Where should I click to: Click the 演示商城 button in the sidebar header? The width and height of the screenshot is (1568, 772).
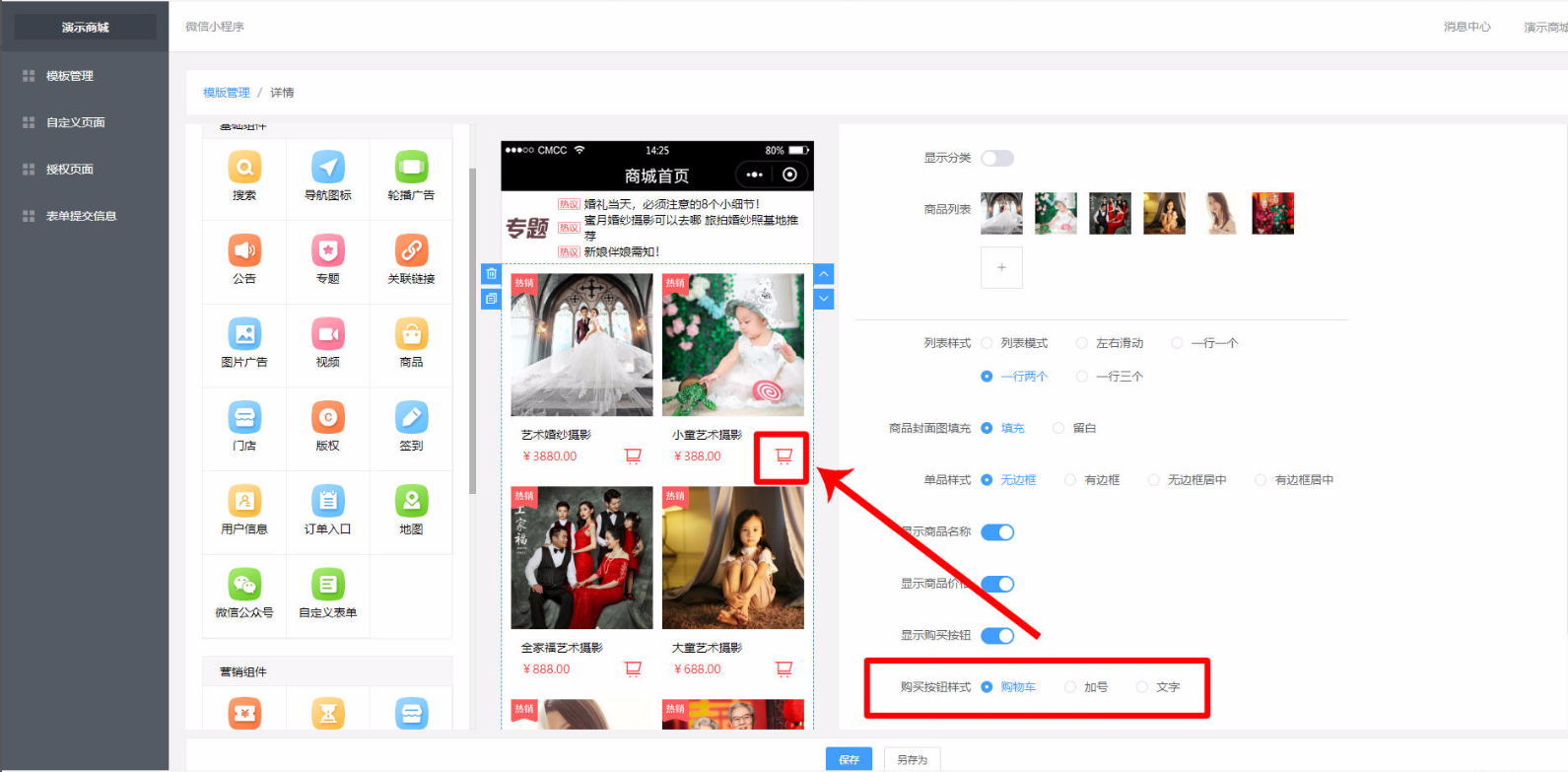click(85, 27)
